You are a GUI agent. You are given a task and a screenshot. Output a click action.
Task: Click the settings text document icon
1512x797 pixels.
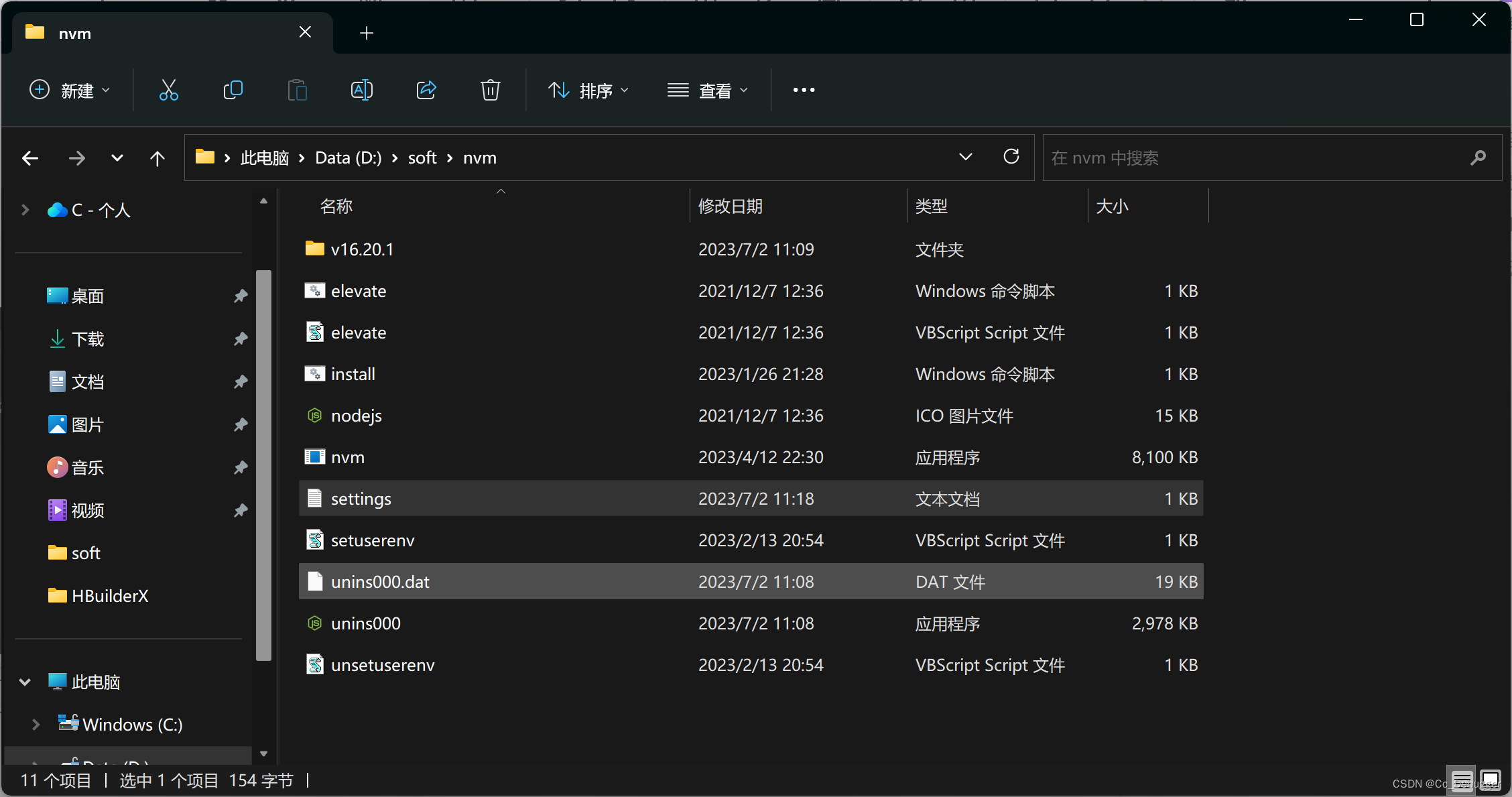click(x=314, y=498)
